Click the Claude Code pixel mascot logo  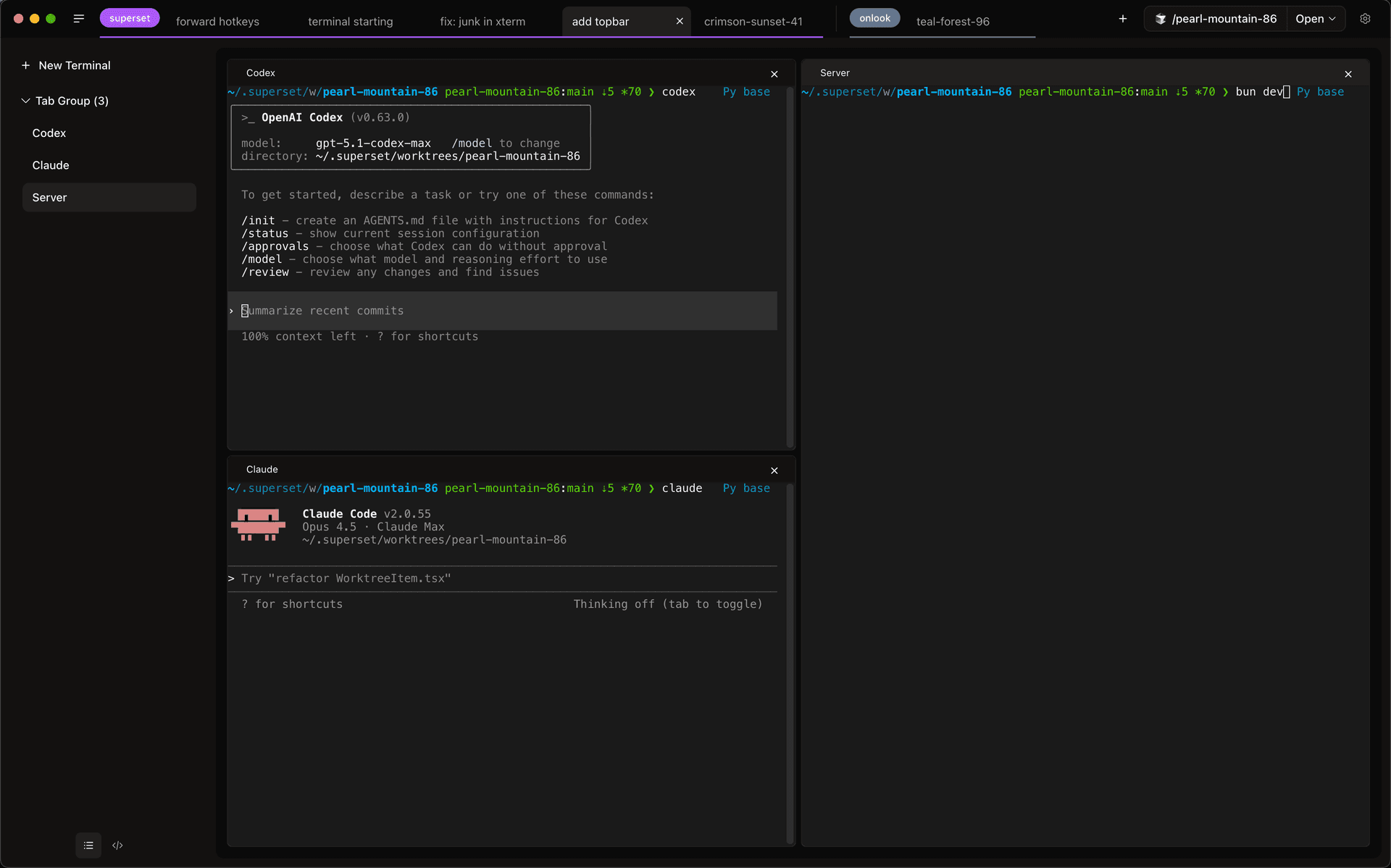click(258, 525)
